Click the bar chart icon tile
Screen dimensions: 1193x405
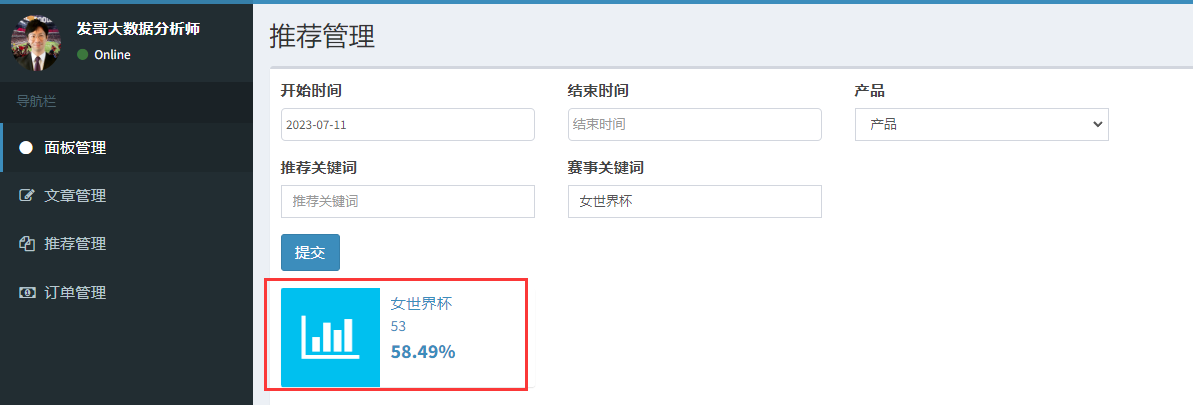point(330,337)
